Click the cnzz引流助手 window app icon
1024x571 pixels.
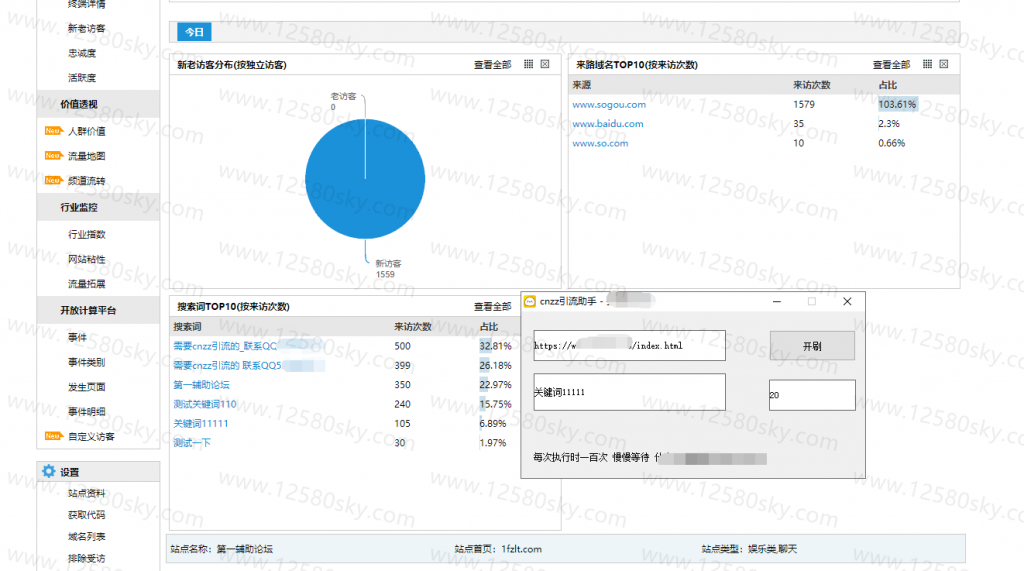coord(530,301)
